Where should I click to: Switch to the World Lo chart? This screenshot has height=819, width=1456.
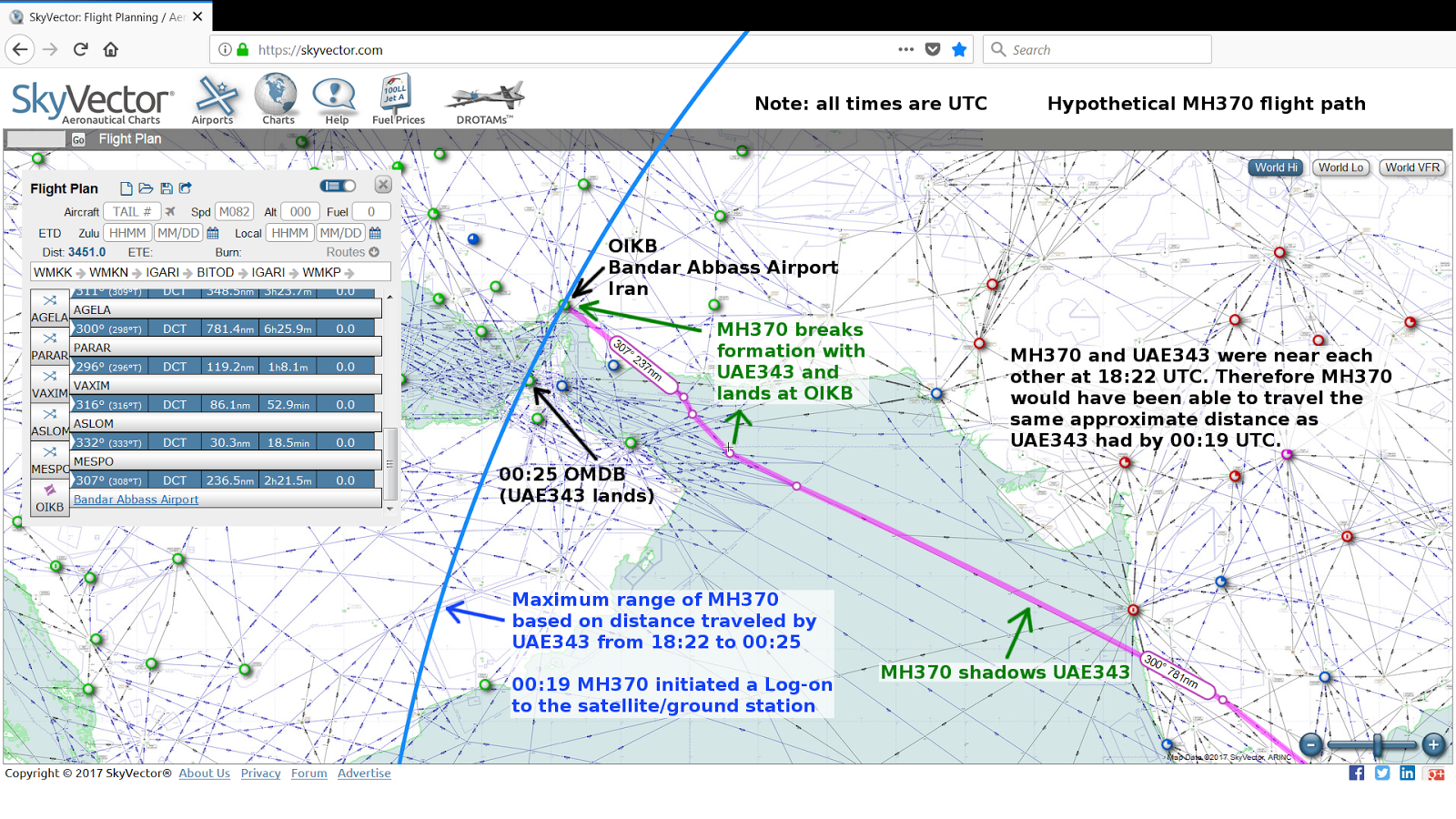(x=1341, y=167)
